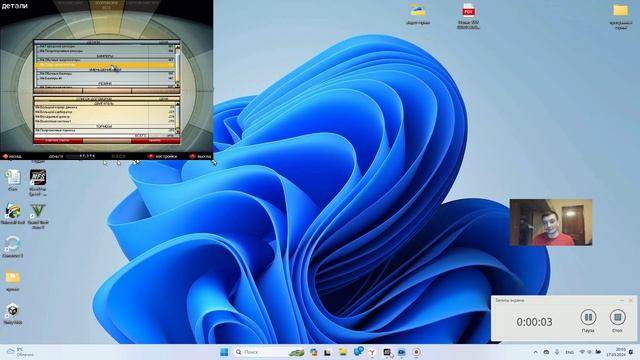
Task: Click the 'назад' back button in game
Action: 12,156
